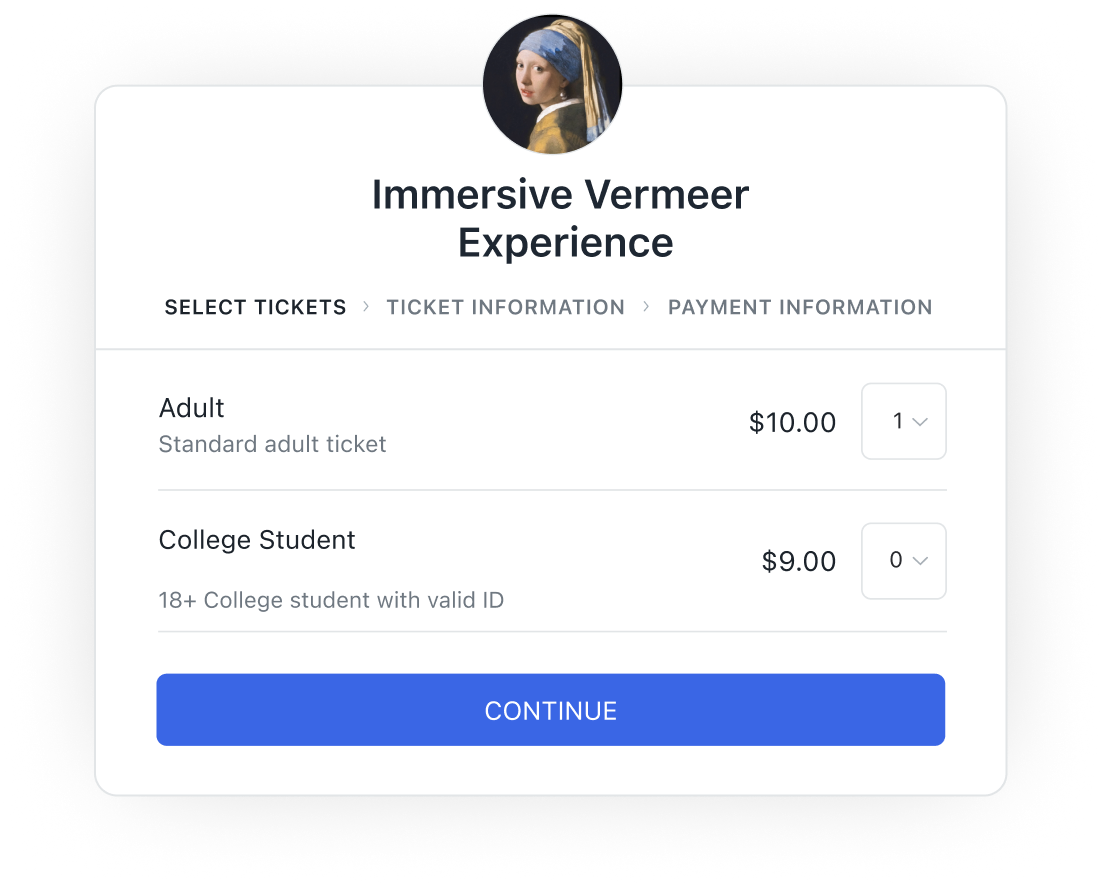
Task: Select the SELECT TICKETS step
Action: (255, 307)
